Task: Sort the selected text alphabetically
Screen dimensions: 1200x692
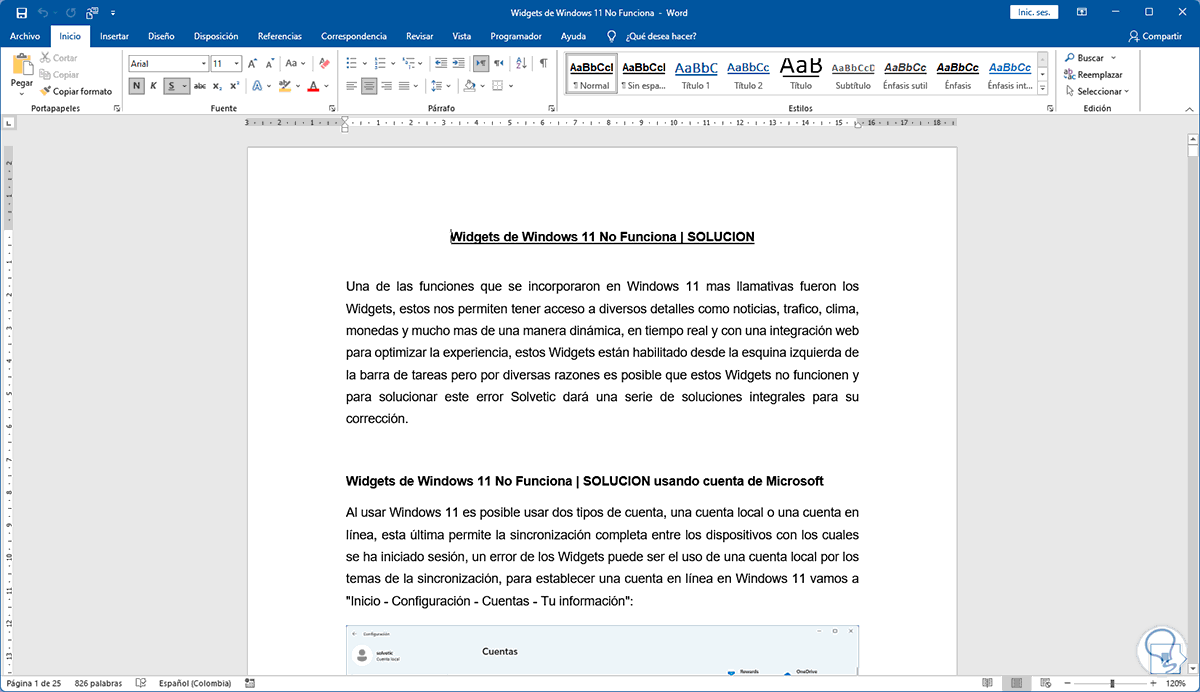Action: pos(521,63)
